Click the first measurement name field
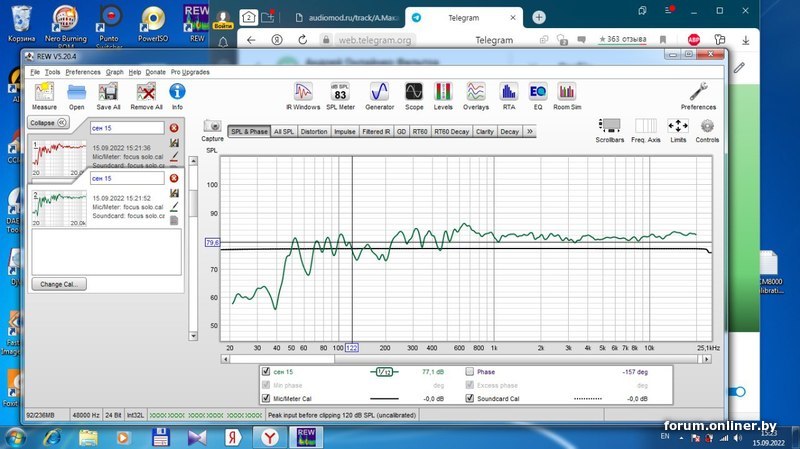 point(126,128)
